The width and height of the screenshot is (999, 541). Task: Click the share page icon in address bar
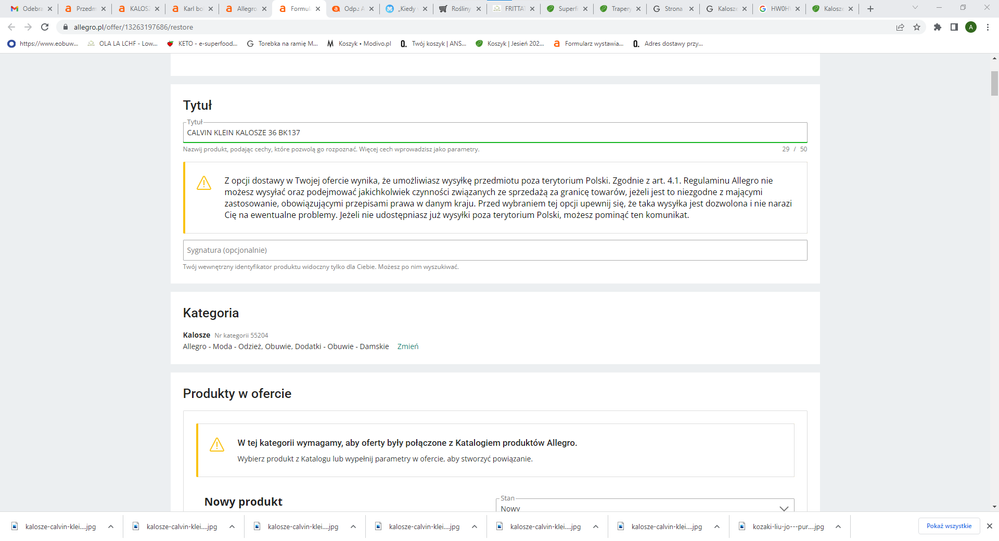click(x=900, y=27)
